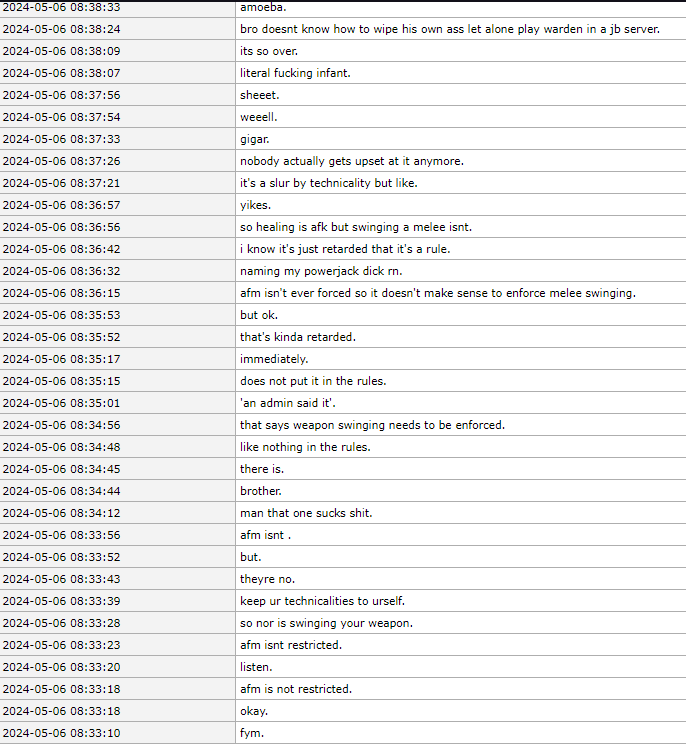Screen dimensions: 686x744
Task: Click the timestamp 2024-05-06 08:36:56
Action: click(61, 227)
